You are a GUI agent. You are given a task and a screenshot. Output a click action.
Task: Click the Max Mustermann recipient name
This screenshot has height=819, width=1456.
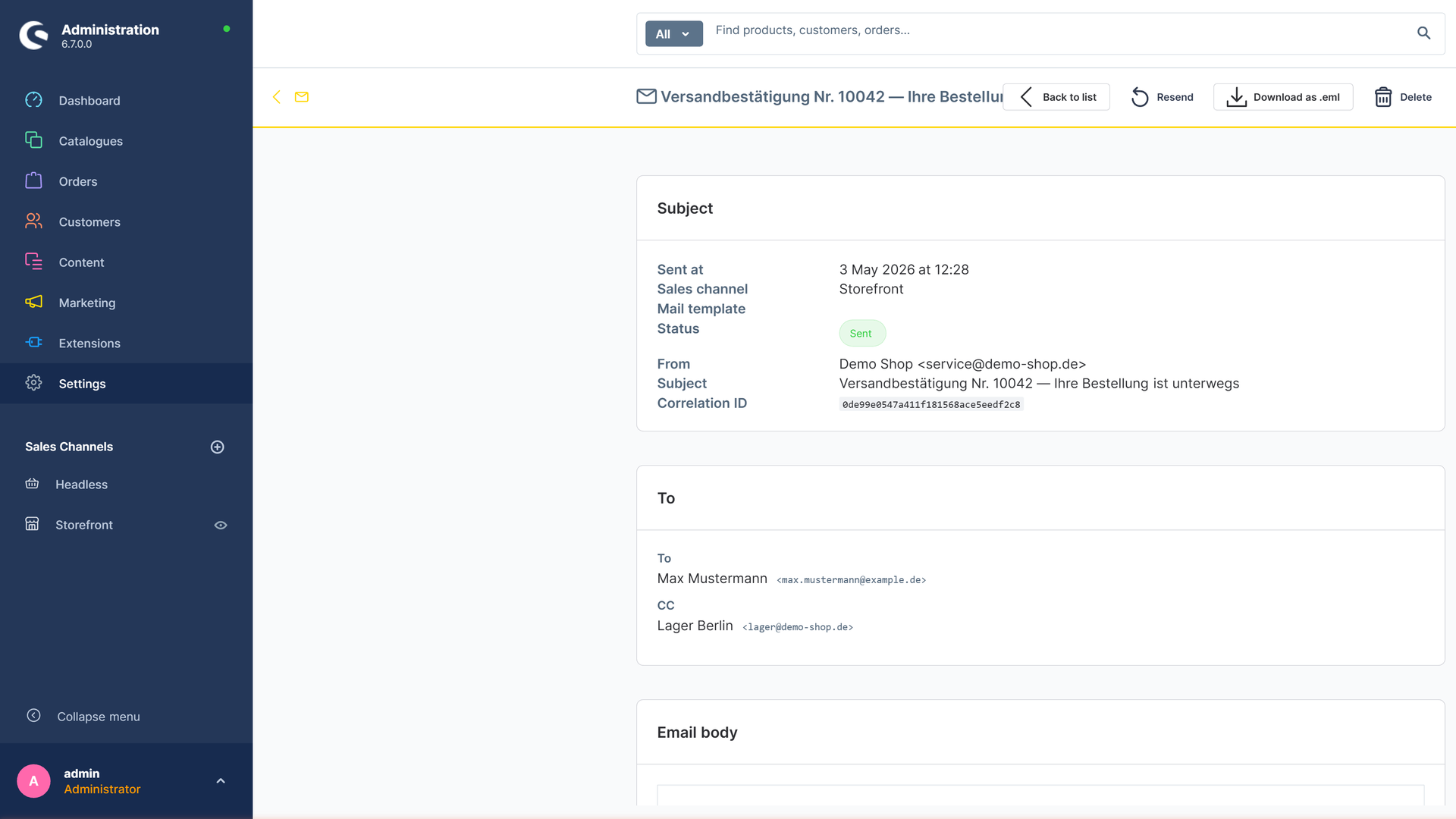(712, 579)
